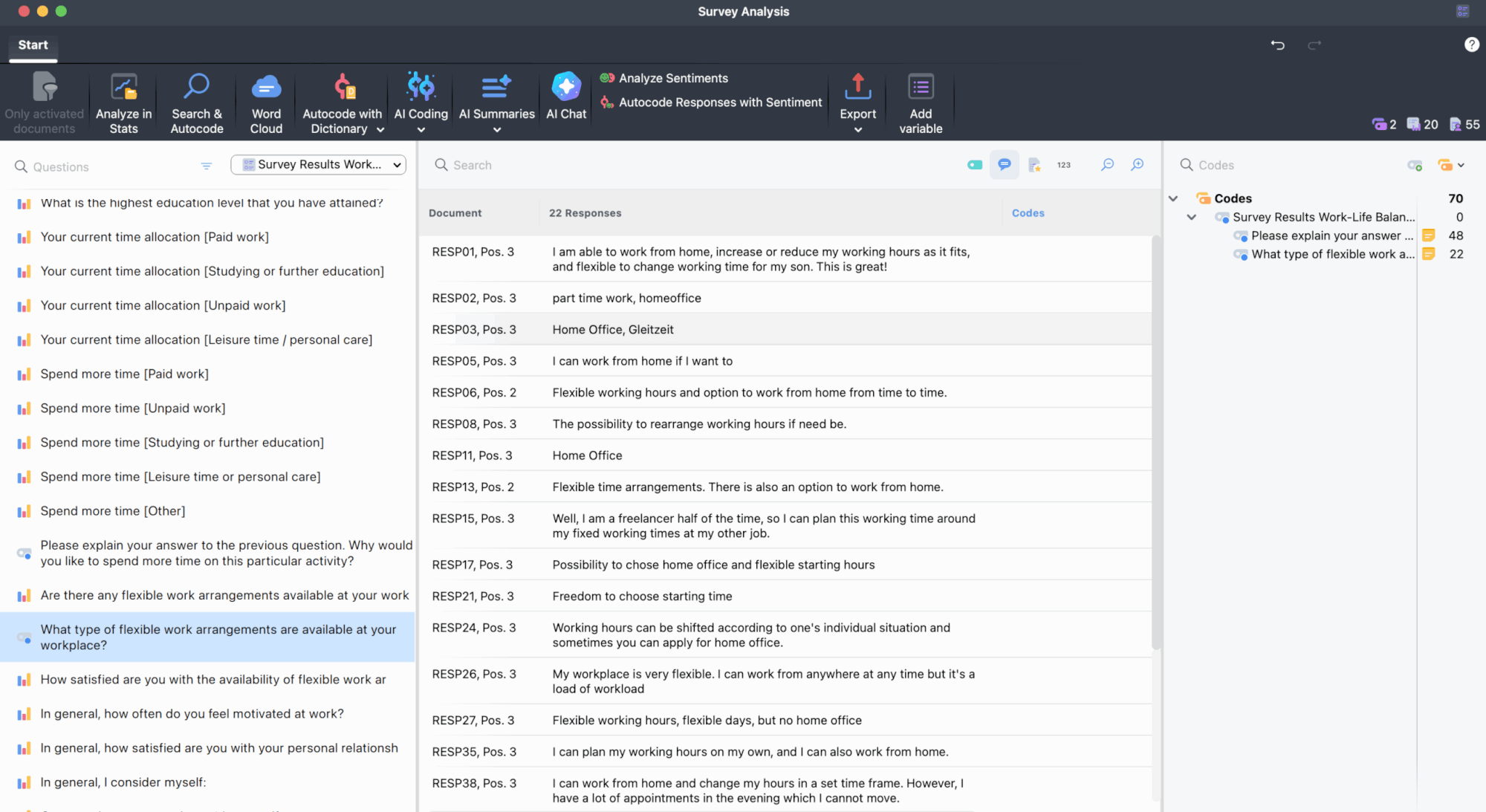Screen dimensions: 1486x812
Task: Switch to the Start tab
Action: (x=33, y=45)
